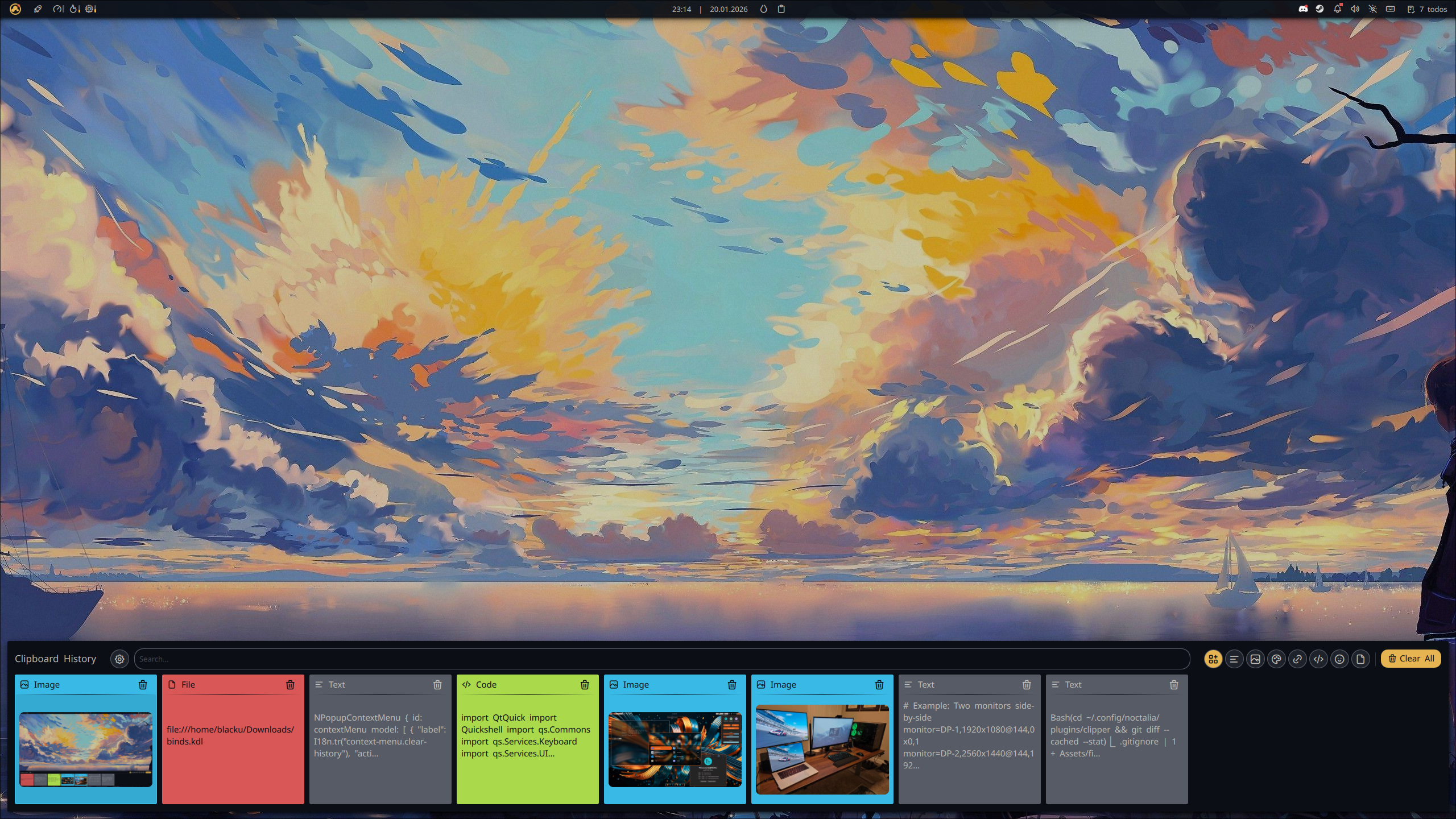Delete the binds.kdl File entry
Viewport: 1456px width, 819px height.
pos(290,685)
